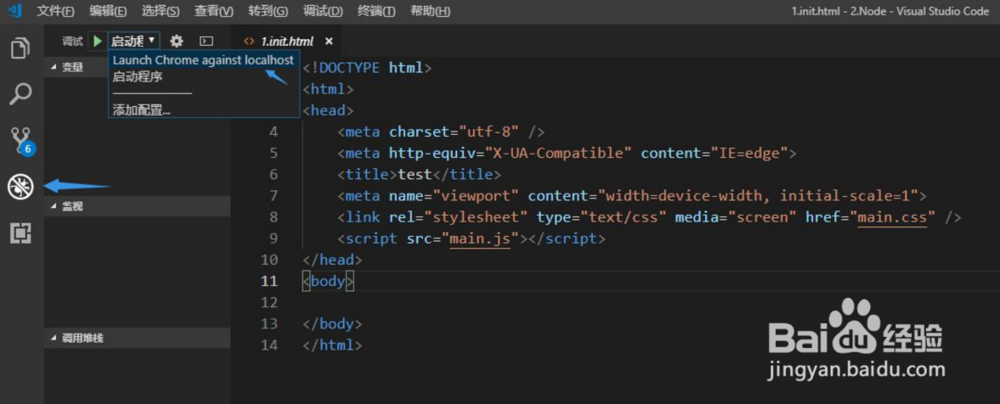Image resolution: width=1000 pixels, height=404 pixels.
Task: Open the Extensions icon
Action: coord(20,233)
